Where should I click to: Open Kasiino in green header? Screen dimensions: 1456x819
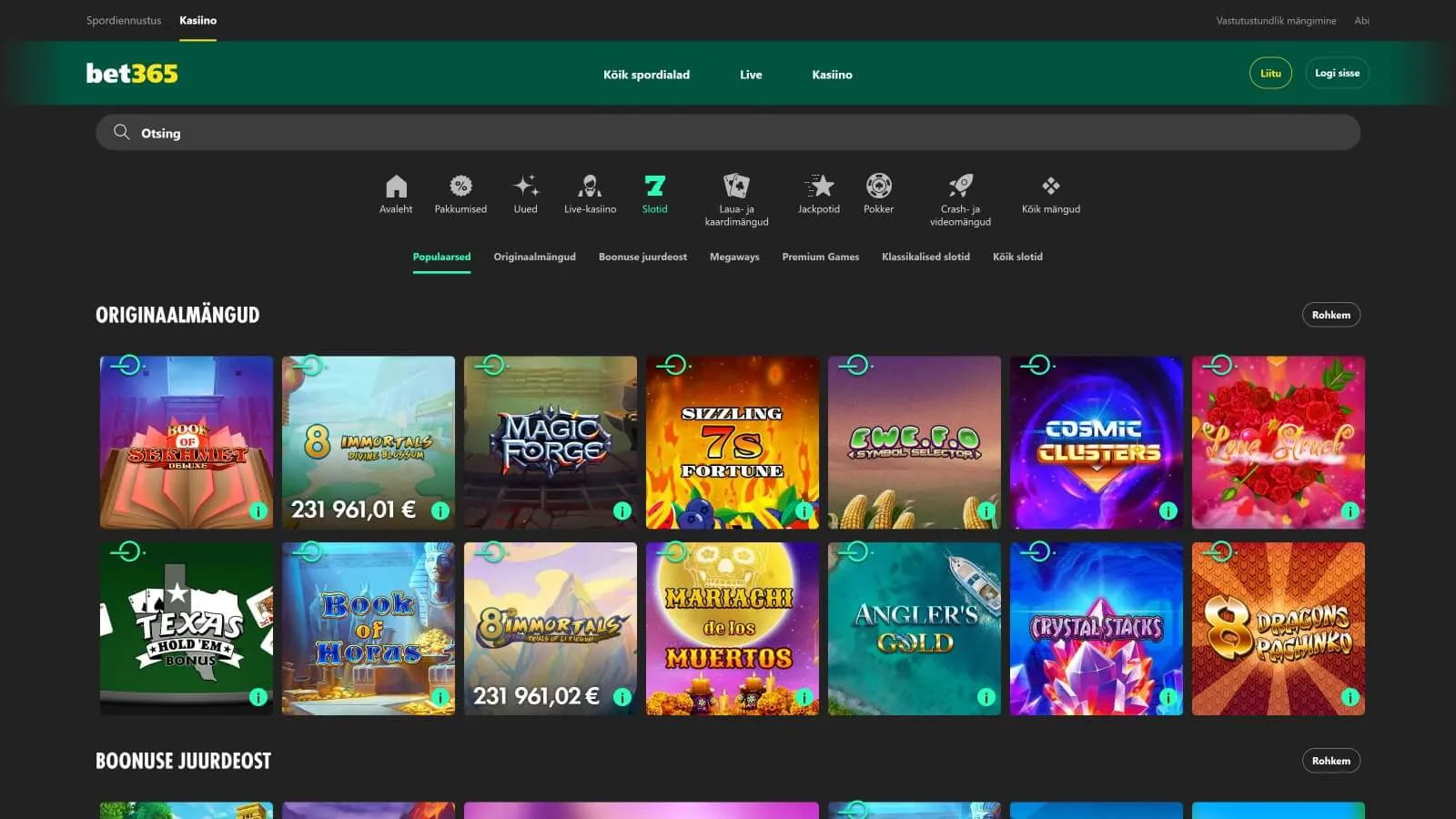tap(832, 75)
